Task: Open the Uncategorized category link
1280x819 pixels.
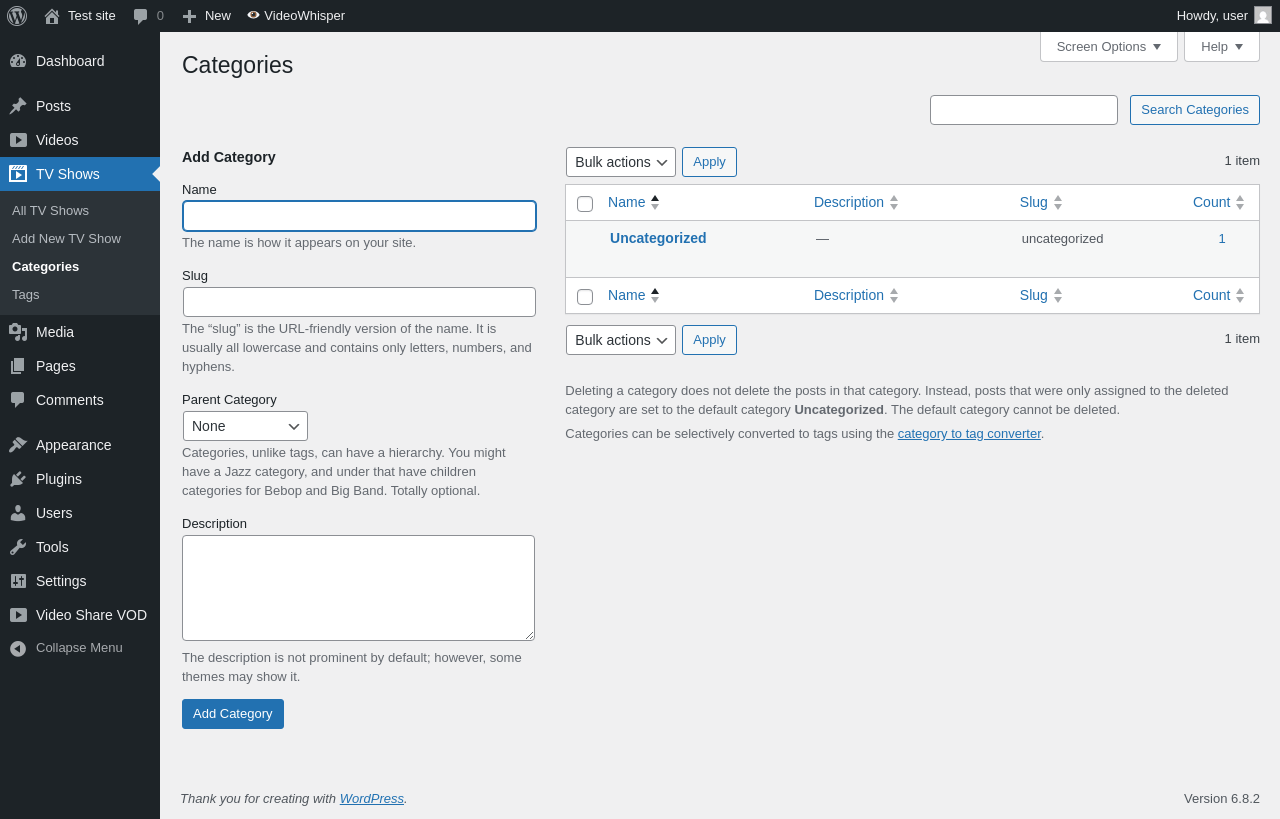Action: pyautogui.click(x=658, y=238)
